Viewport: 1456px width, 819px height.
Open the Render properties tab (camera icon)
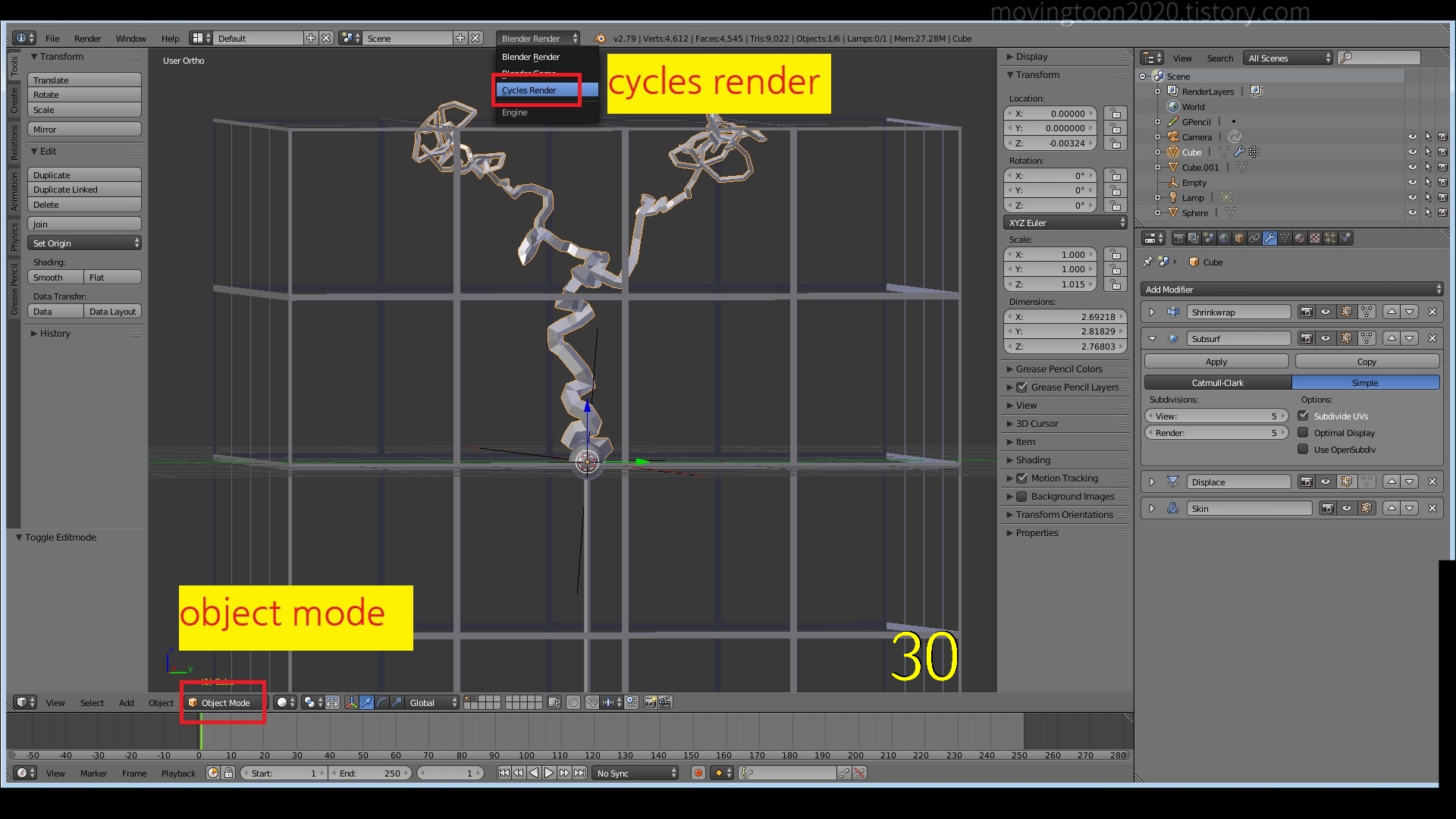point(1179,238)
